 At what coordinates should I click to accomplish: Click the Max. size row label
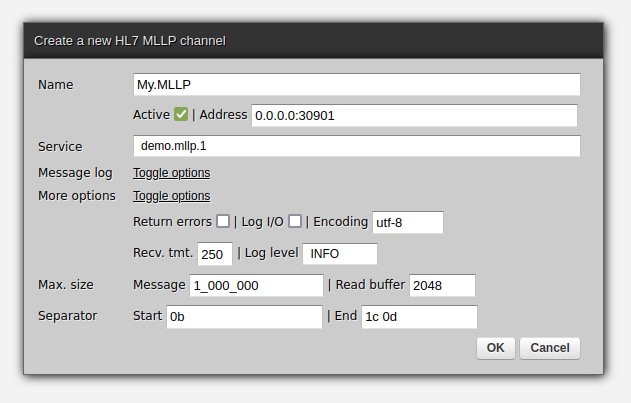(66, 285)
